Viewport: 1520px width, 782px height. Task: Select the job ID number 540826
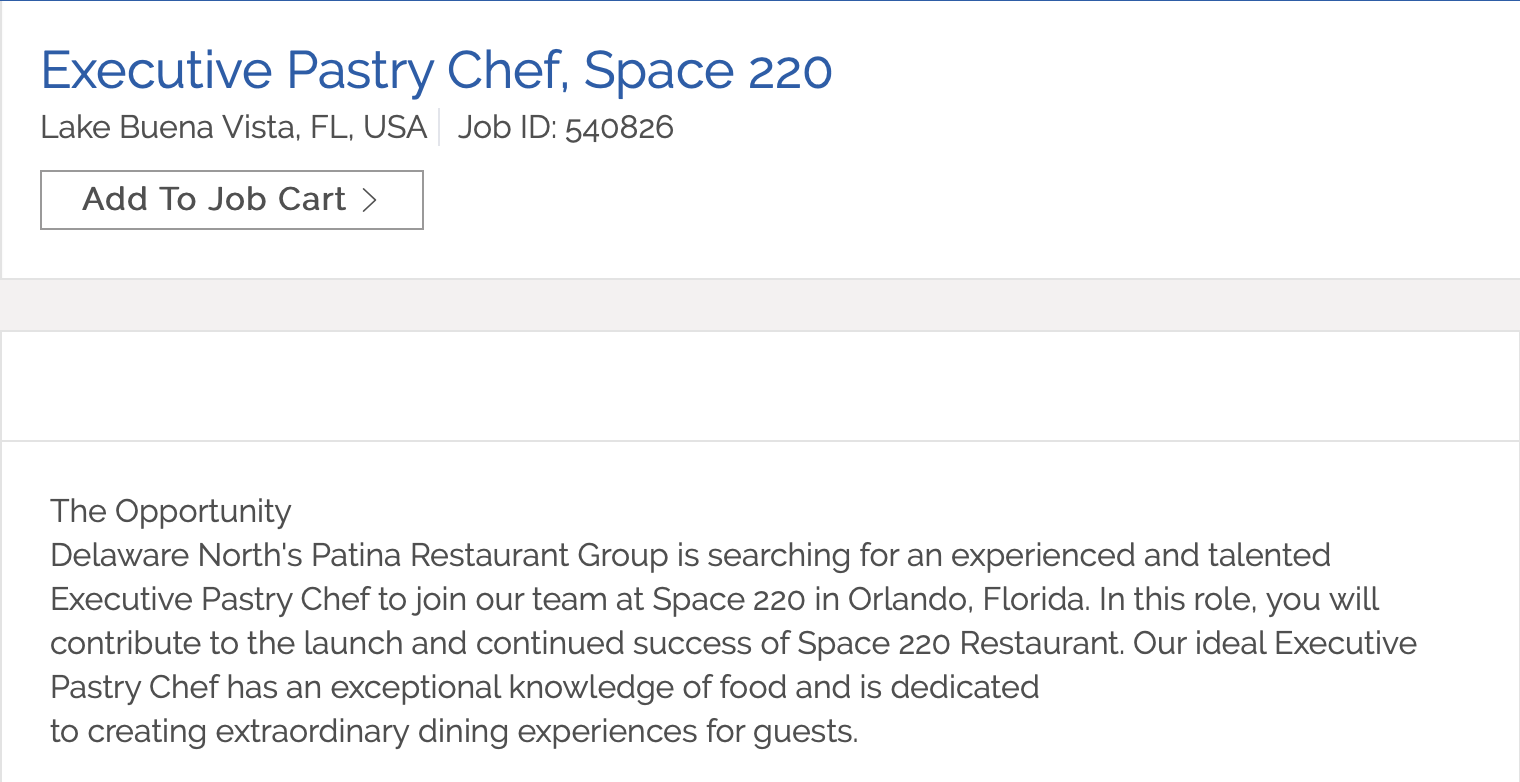619,128
